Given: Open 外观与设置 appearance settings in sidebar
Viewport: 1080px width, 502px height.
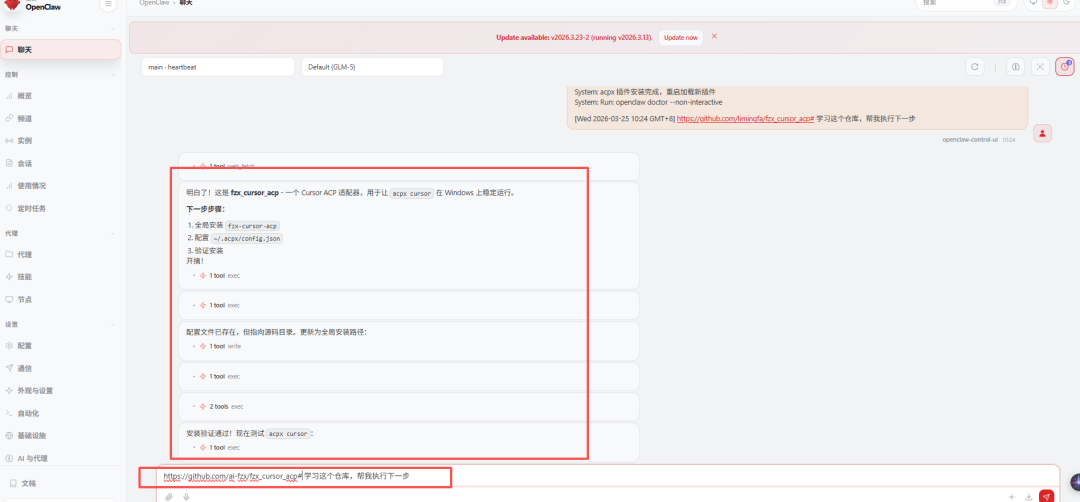Looking at the screenshot, I should point(61,390).
